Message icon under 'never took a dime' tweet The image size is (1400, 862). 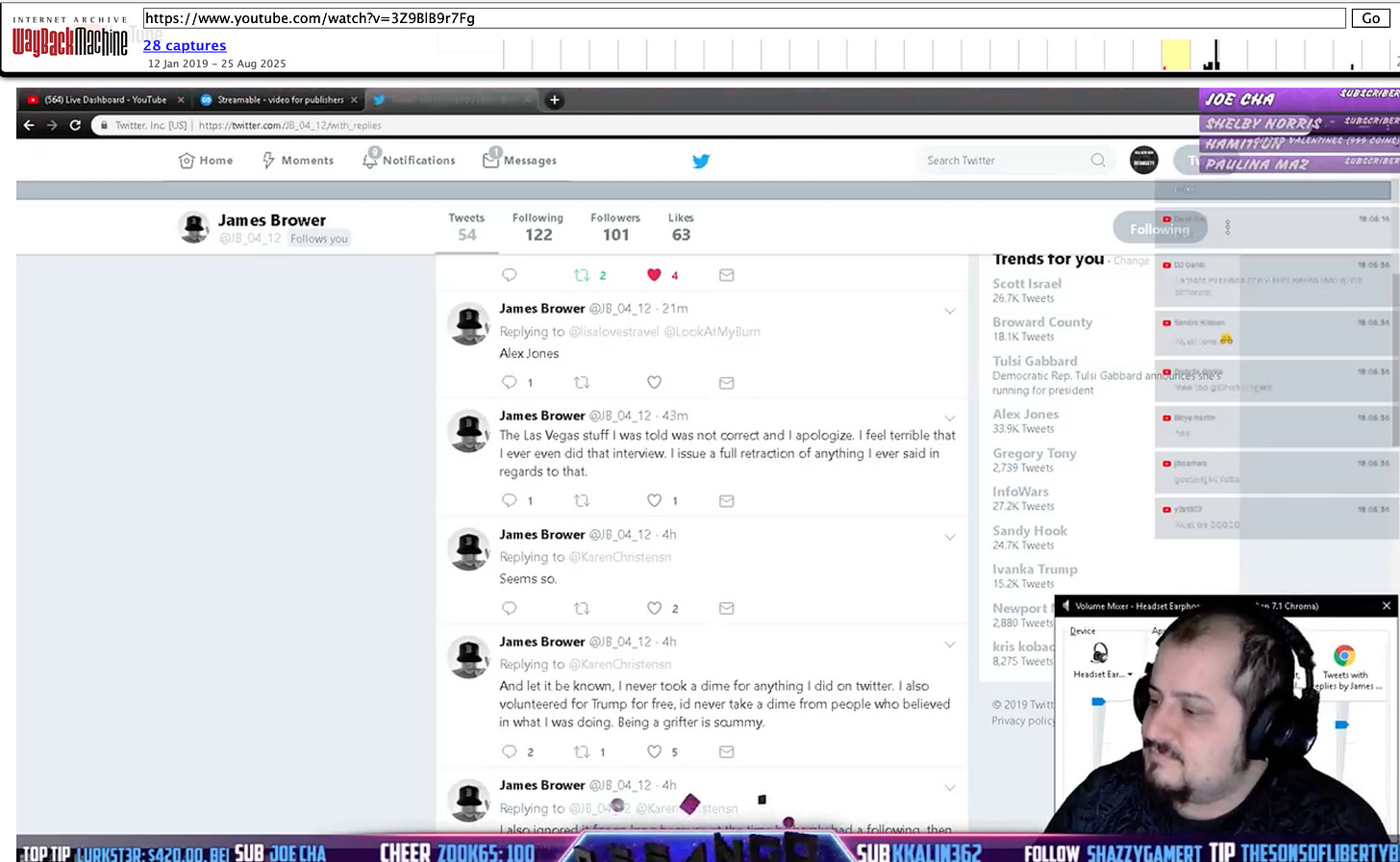point(727,751)
